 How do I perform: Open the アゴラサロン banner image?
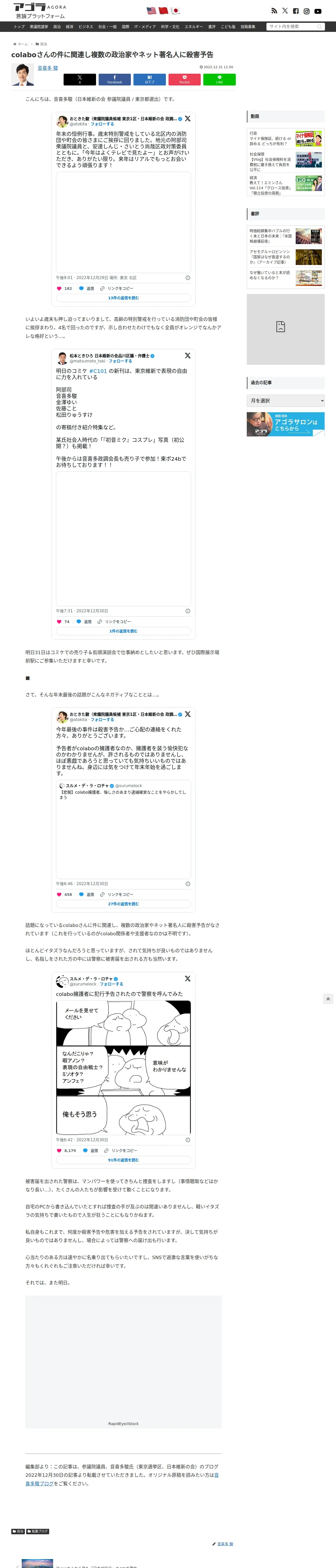pyautogui.click(x=285, y=424)
